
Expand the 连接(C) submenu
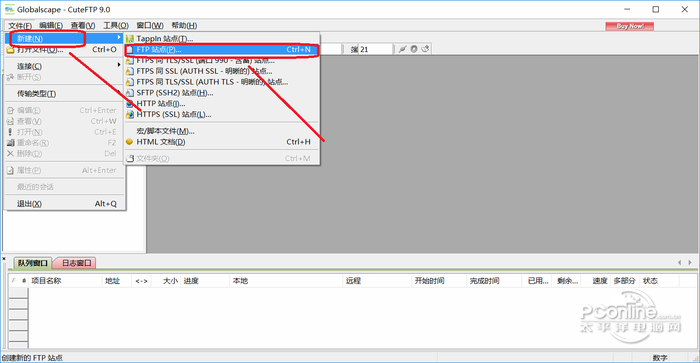pos(64,66)
